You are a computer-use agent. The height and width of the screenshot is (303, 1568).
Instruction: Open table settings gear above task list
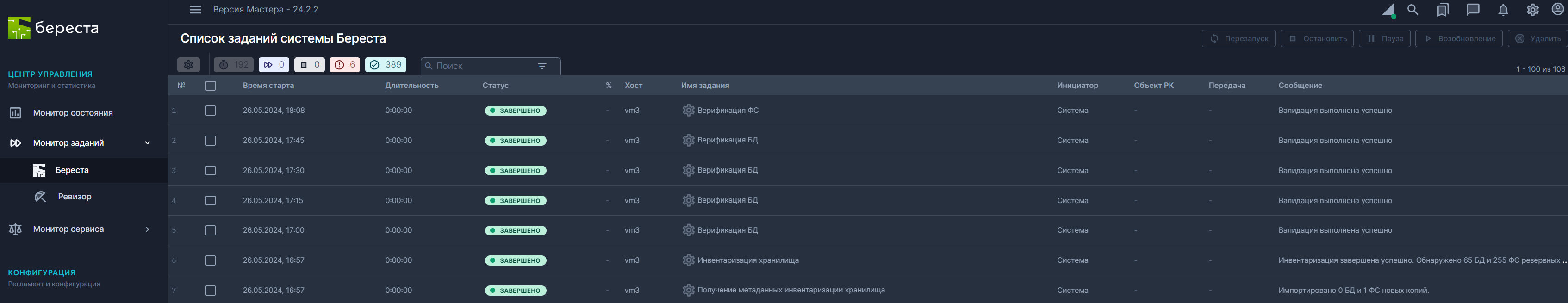coord(188,65)
